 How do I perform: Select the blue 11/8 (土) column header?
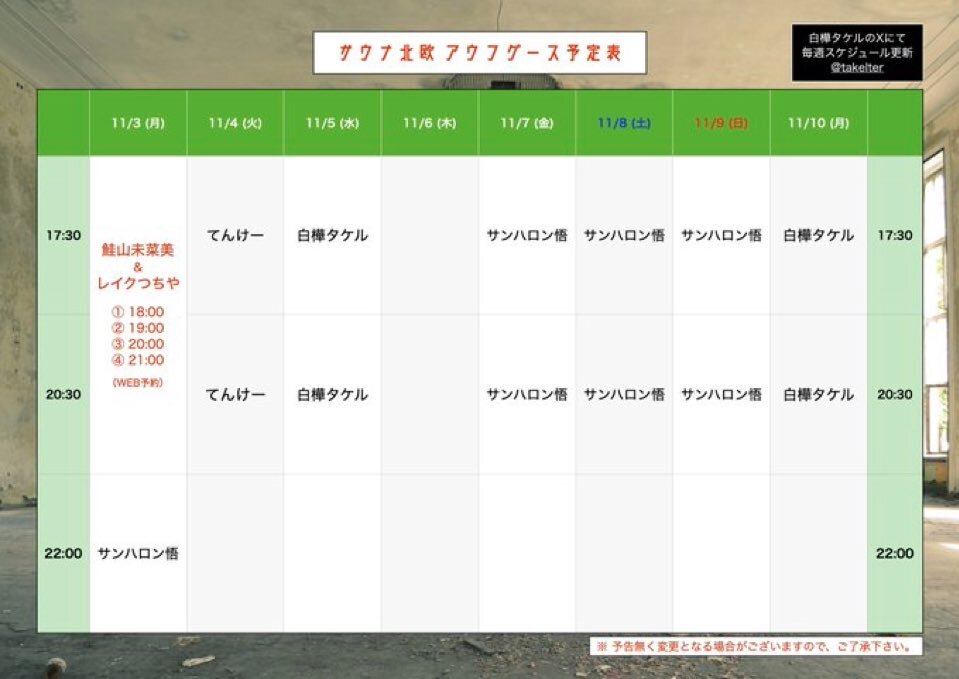click(624, 123)
